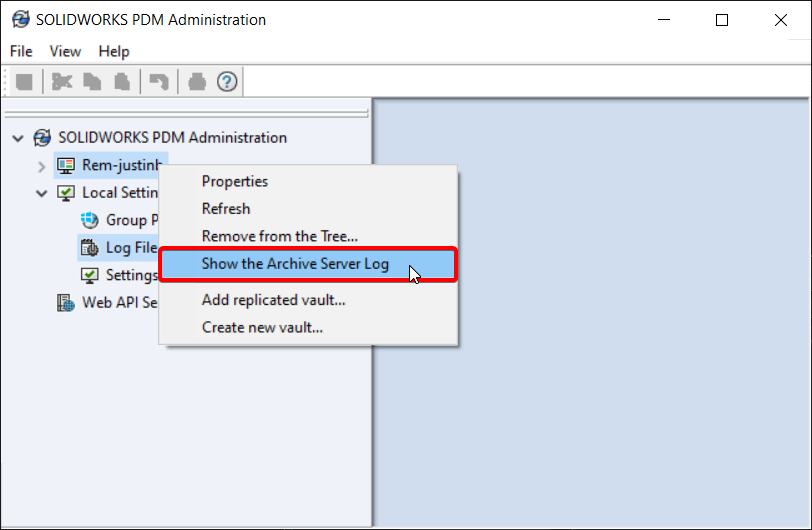Click the Paste toolbar icon
This screenshot has width=812, height=530.
122,82
